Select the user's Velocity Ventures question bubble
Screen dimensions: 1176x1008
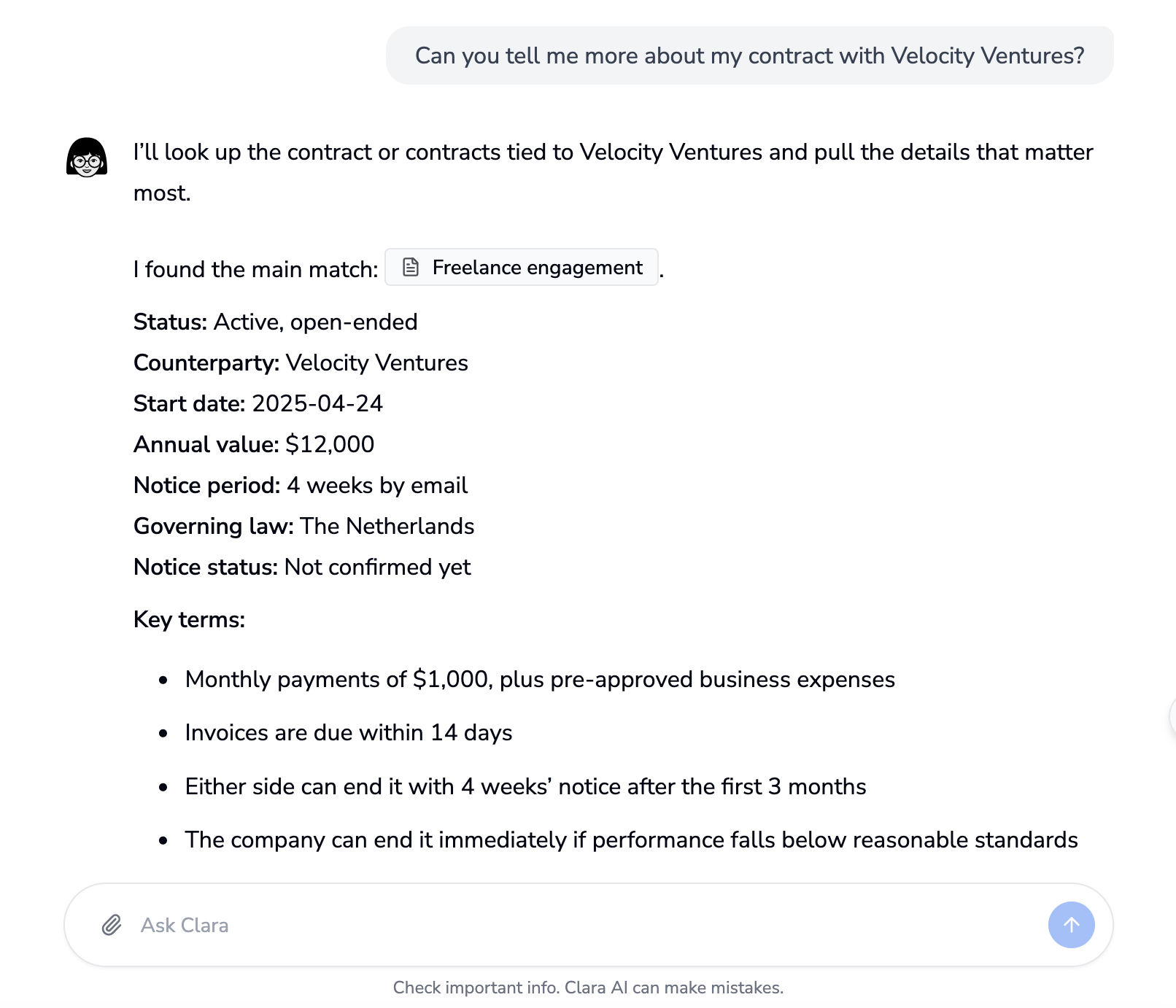[751, 54]
